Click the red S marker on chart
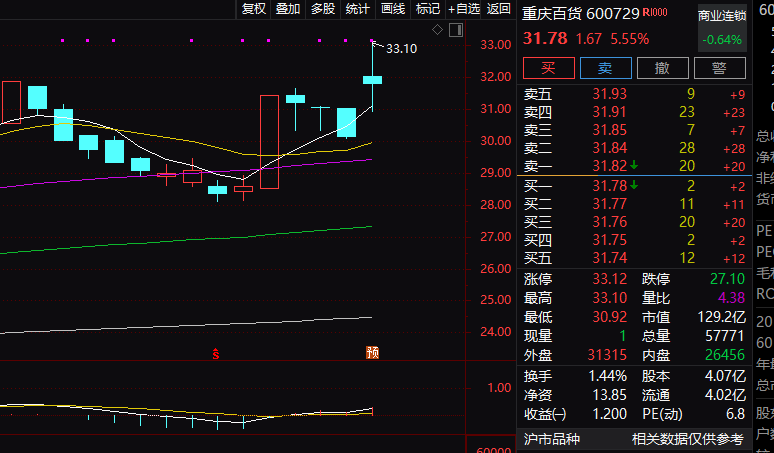This screenshot has width=774, height=453. click(x=216, y=353)
